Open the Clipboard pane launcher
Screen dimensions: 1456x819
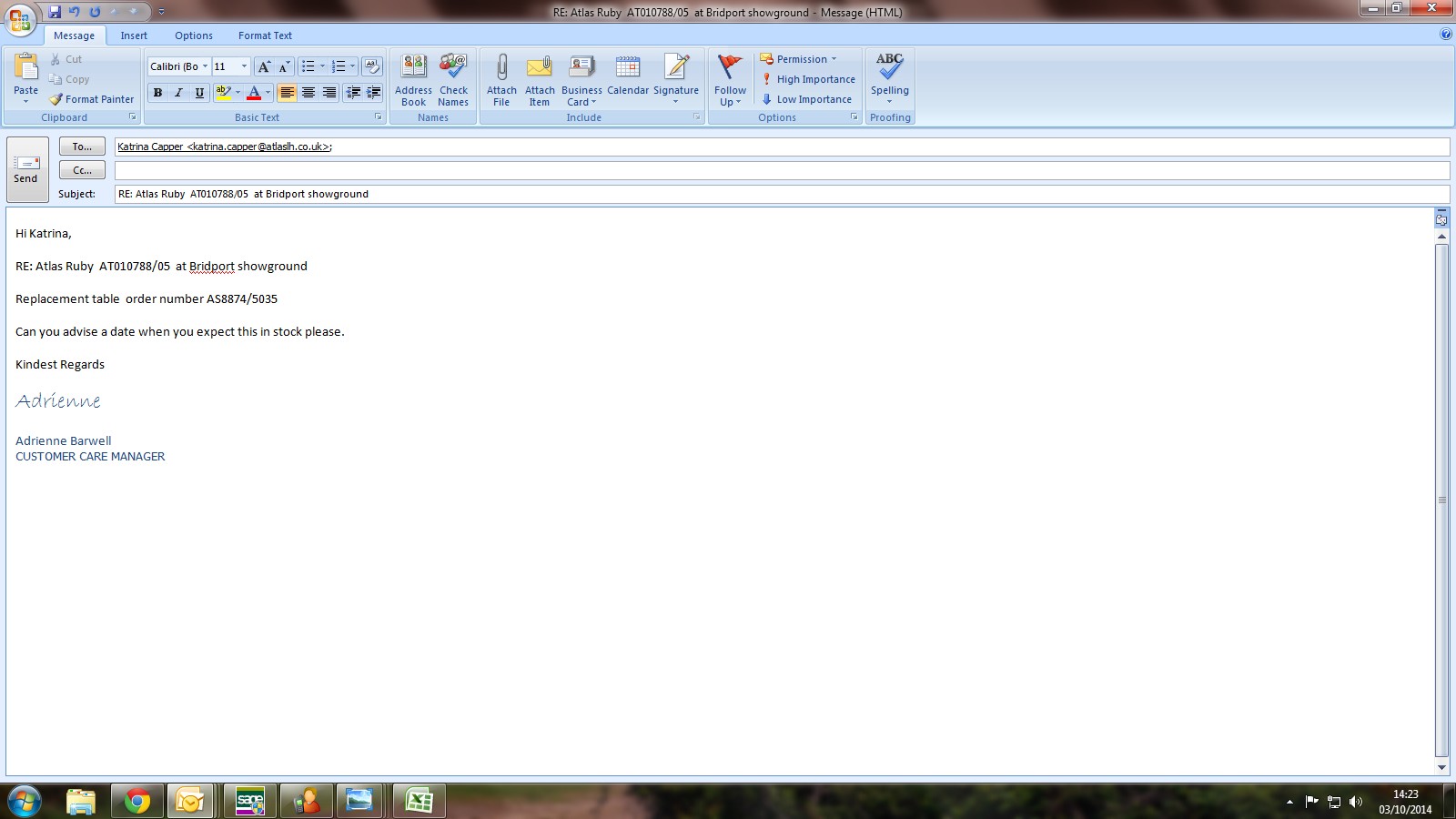pyautogui.click(x=133, y=117)
